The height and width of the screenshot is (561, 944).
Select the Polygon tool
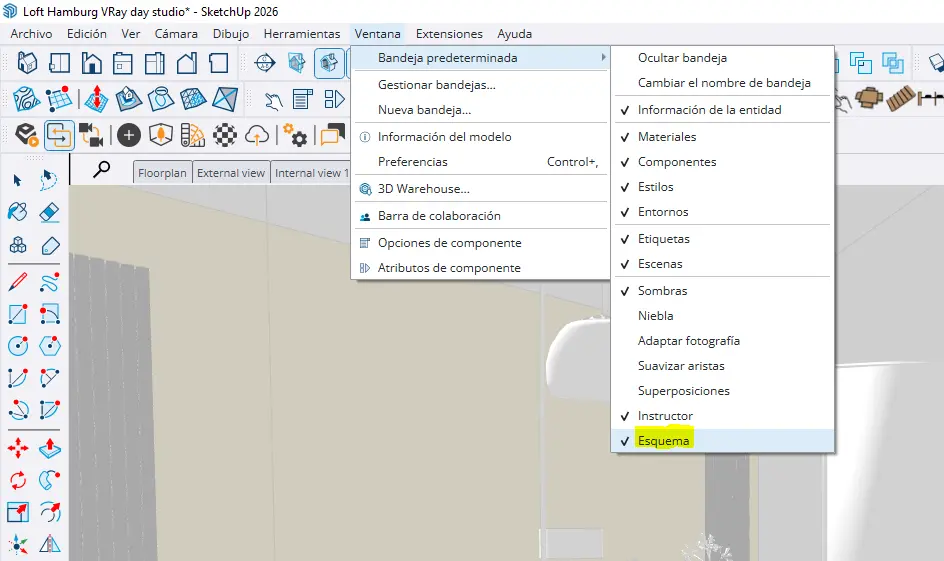[49, 346]
